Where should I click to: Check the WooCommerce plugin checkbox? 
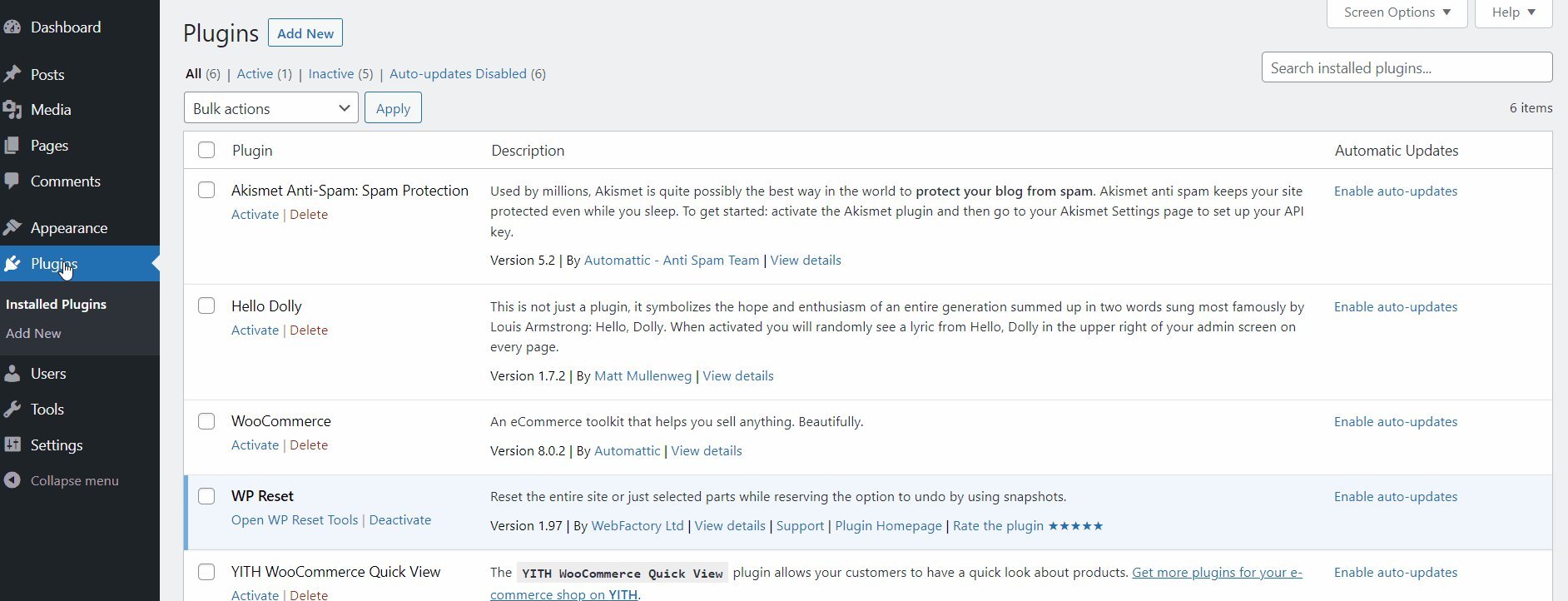click(x=206, y=421)
